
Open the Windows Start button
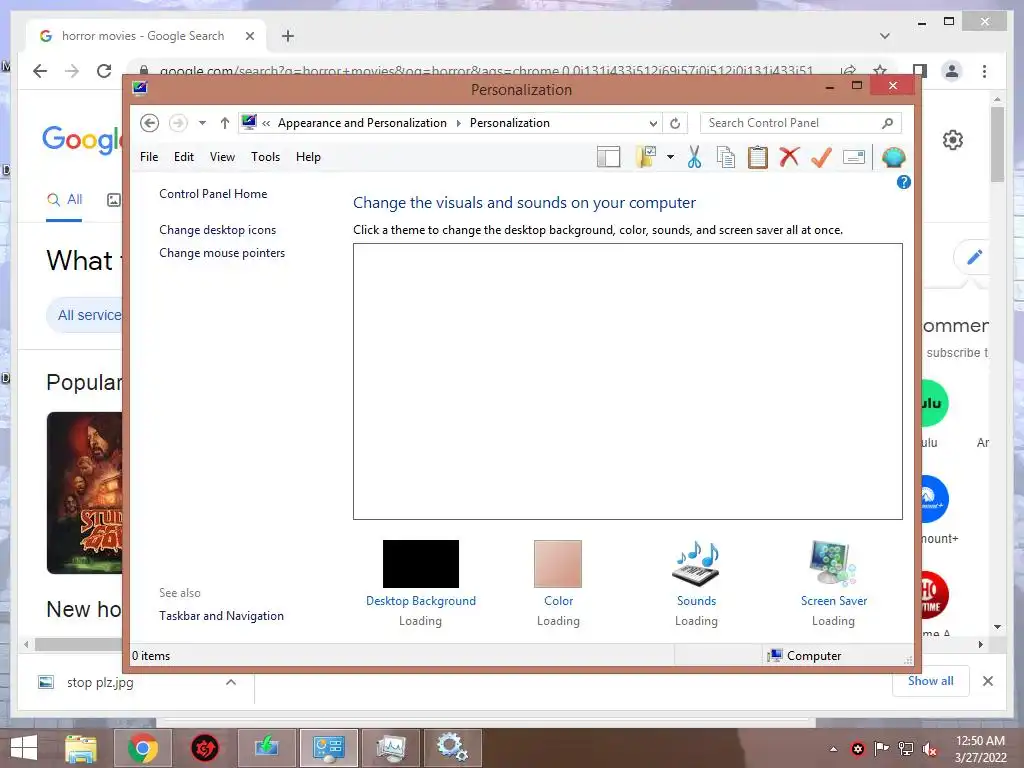click(x=24, y=748)
